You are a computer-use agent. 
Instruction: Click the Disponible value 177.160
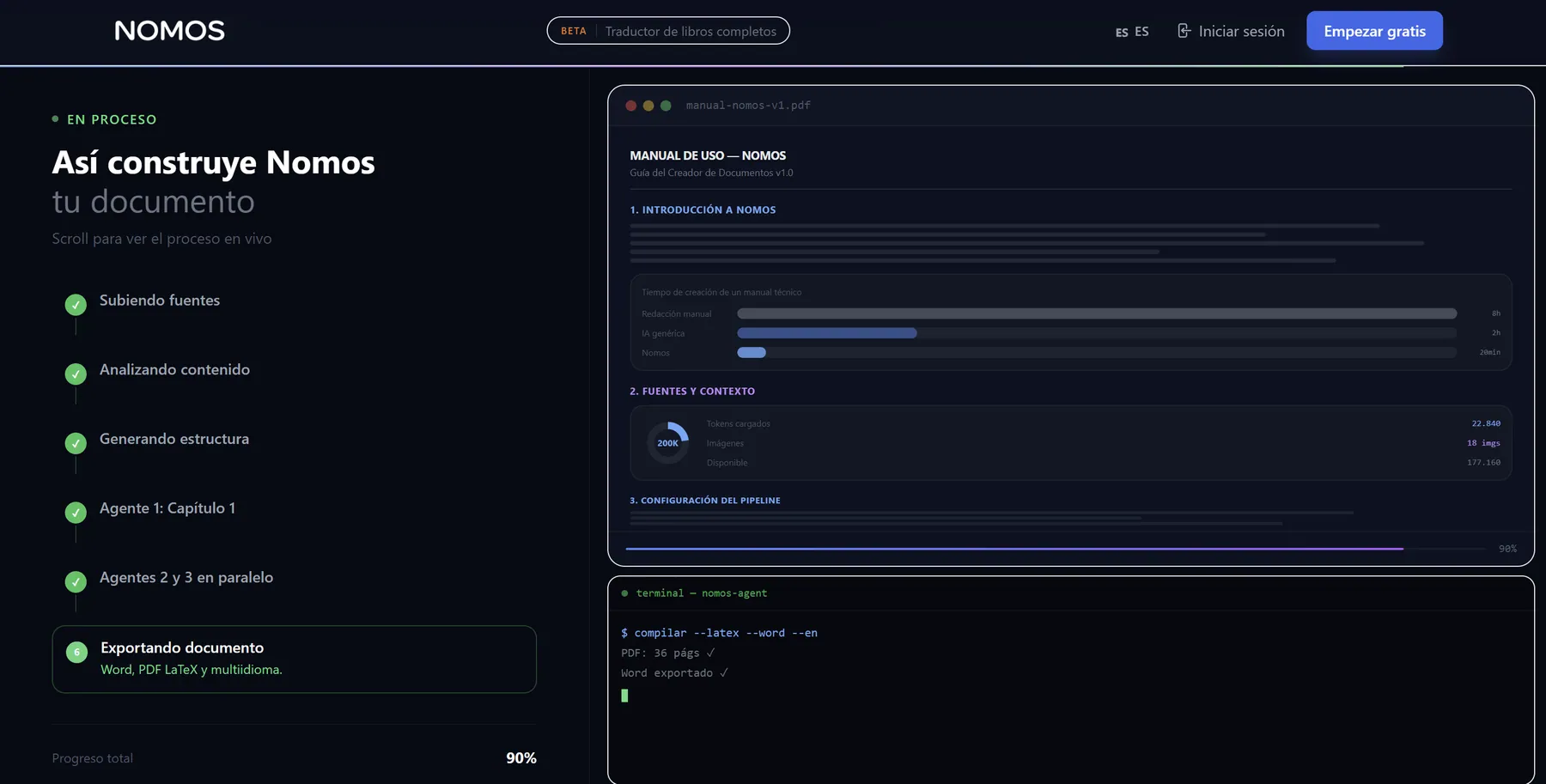pyautogui.click(x=1483, y=463)
